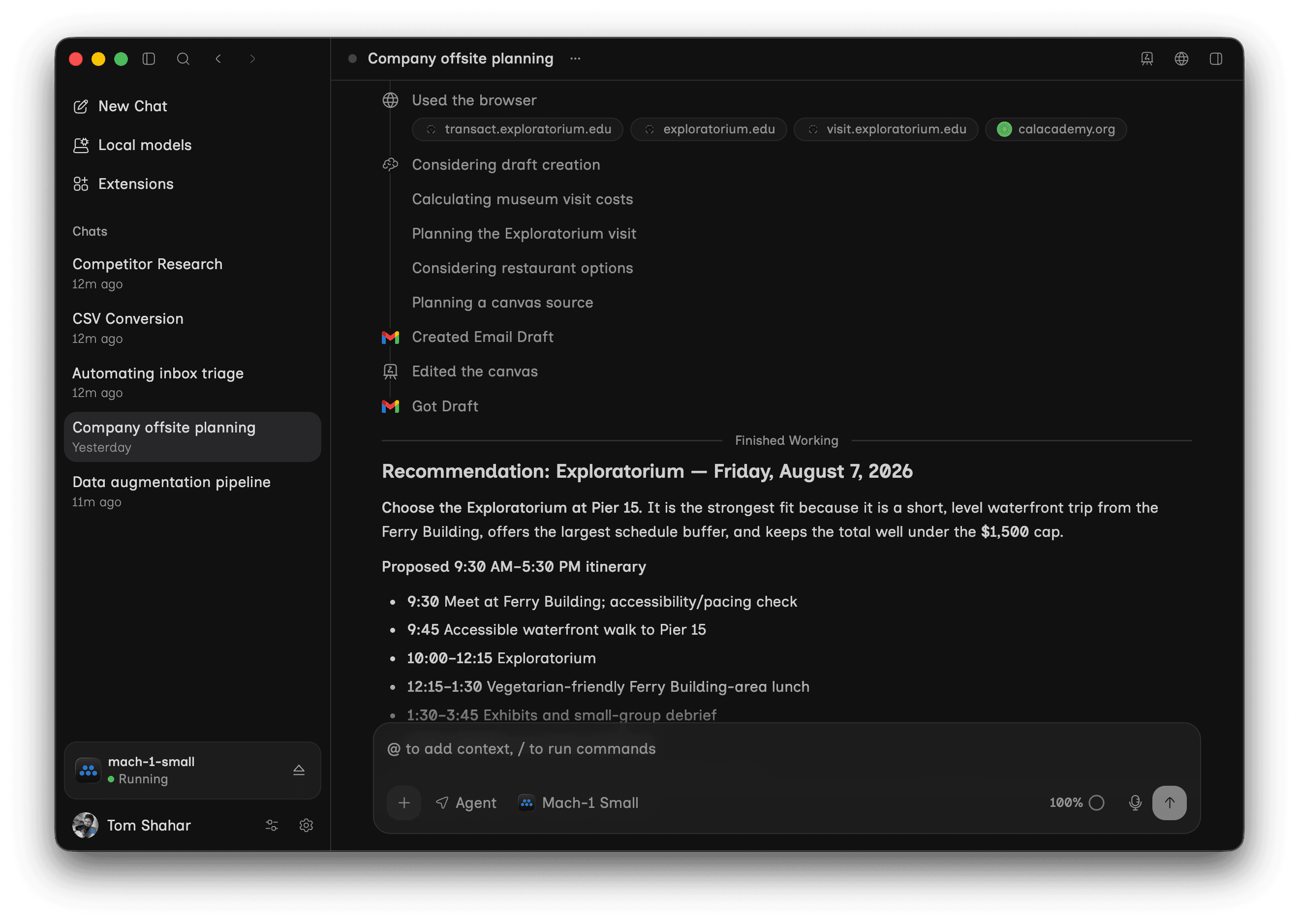The width and height of the screenshot is (1299, 924).
Task: Eject the running mach-1-small model
Action: point(299,770)
